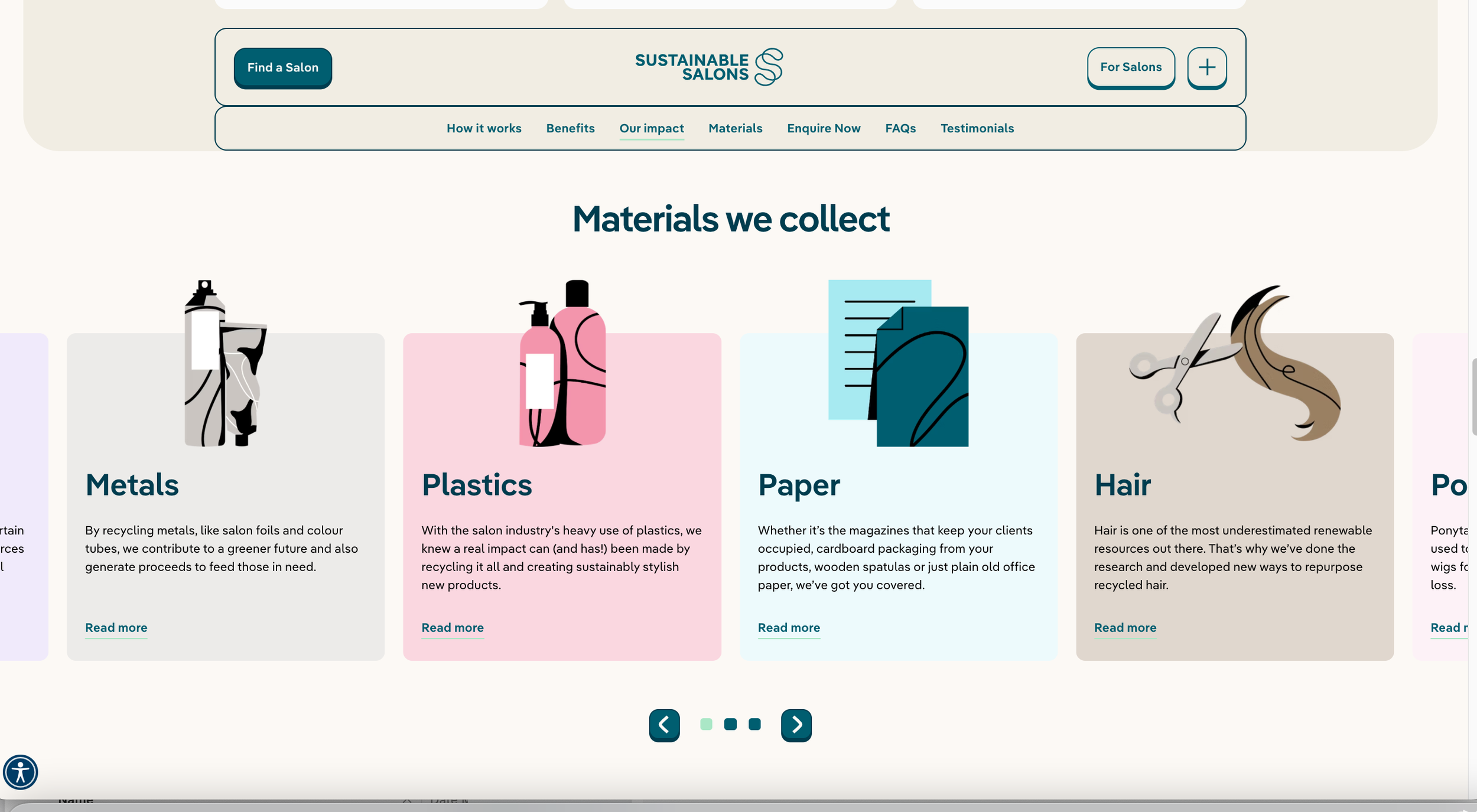Viewport: 1477px width, 812px height.
Task: Select the third carousel dot
Action: pos(754,724)
